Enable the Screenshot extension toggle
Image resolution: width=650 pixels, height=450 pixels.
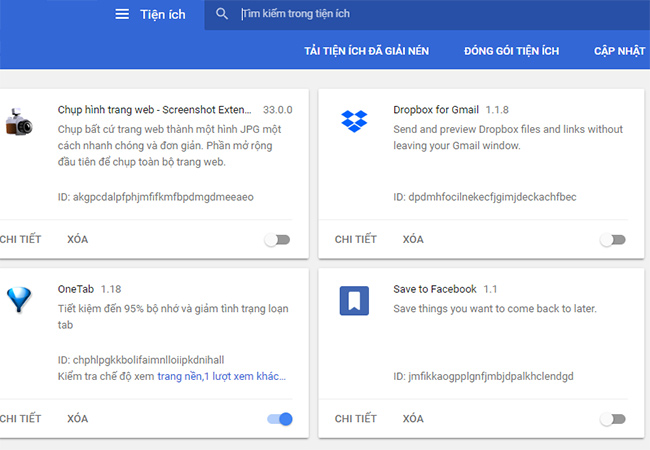277,240
